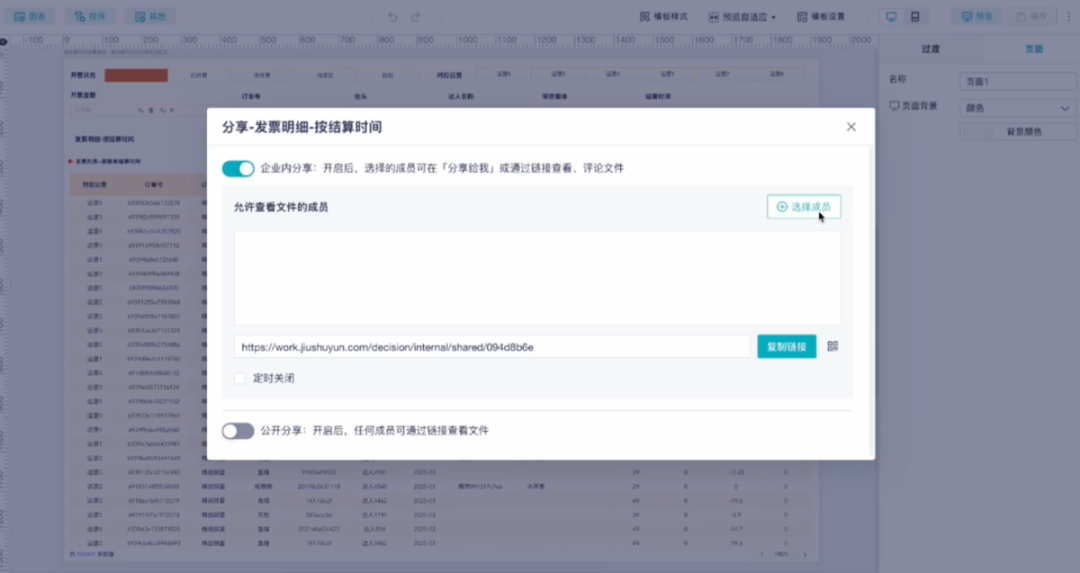Viewport: 1080px width, 573px height.
Task: Switch to desktop layout icon
Action: pyautogui.click(x=891, y=17)
